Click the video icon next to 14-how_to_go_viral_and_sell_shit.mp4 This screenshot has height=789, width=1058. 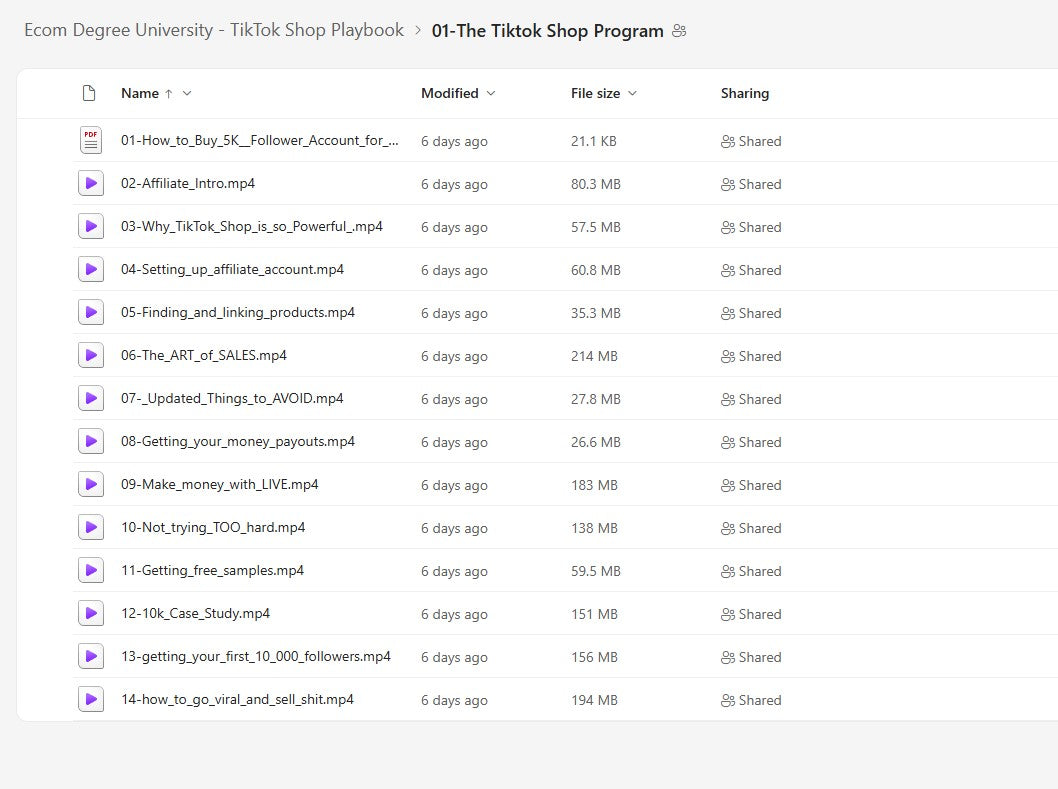90,699
